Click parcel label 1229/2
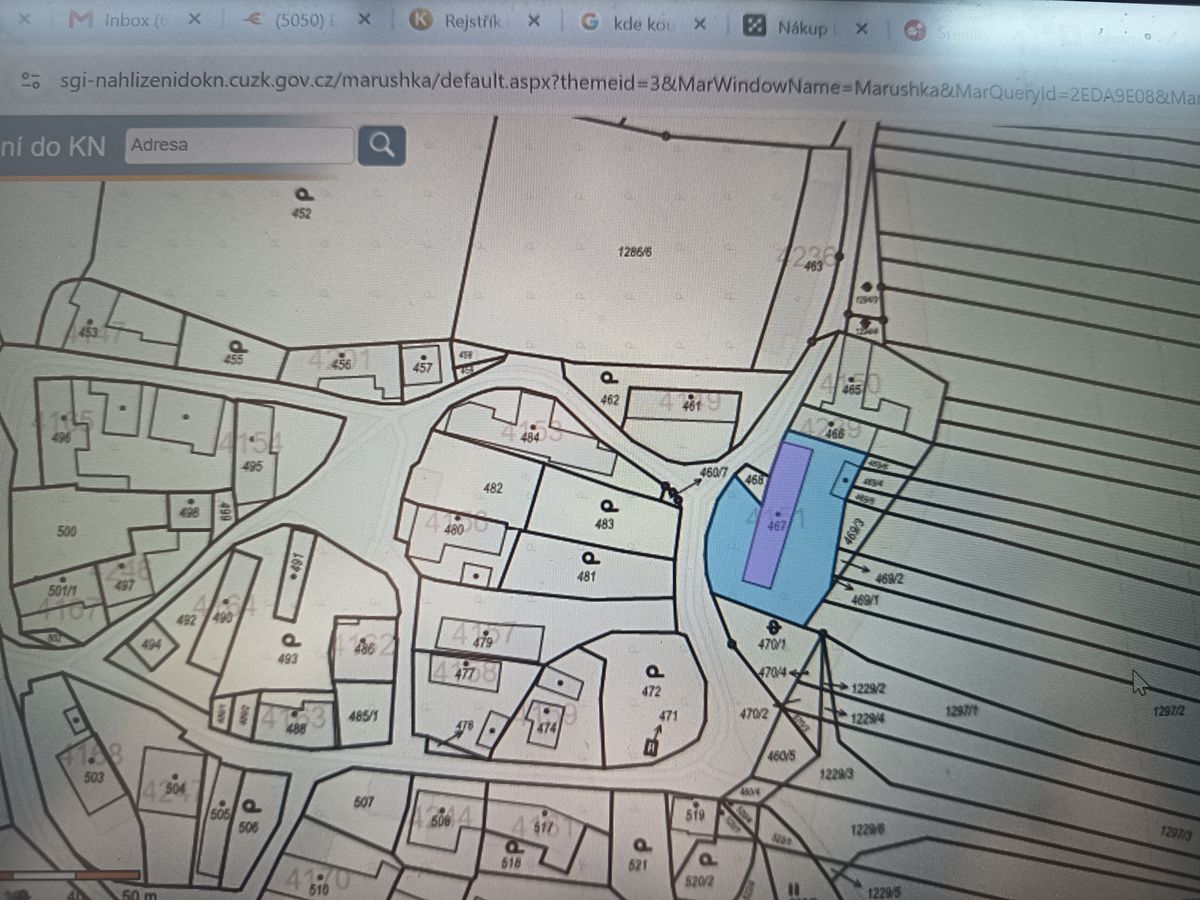This screenshot has width=1200, height=900. [x=868, y=688]
